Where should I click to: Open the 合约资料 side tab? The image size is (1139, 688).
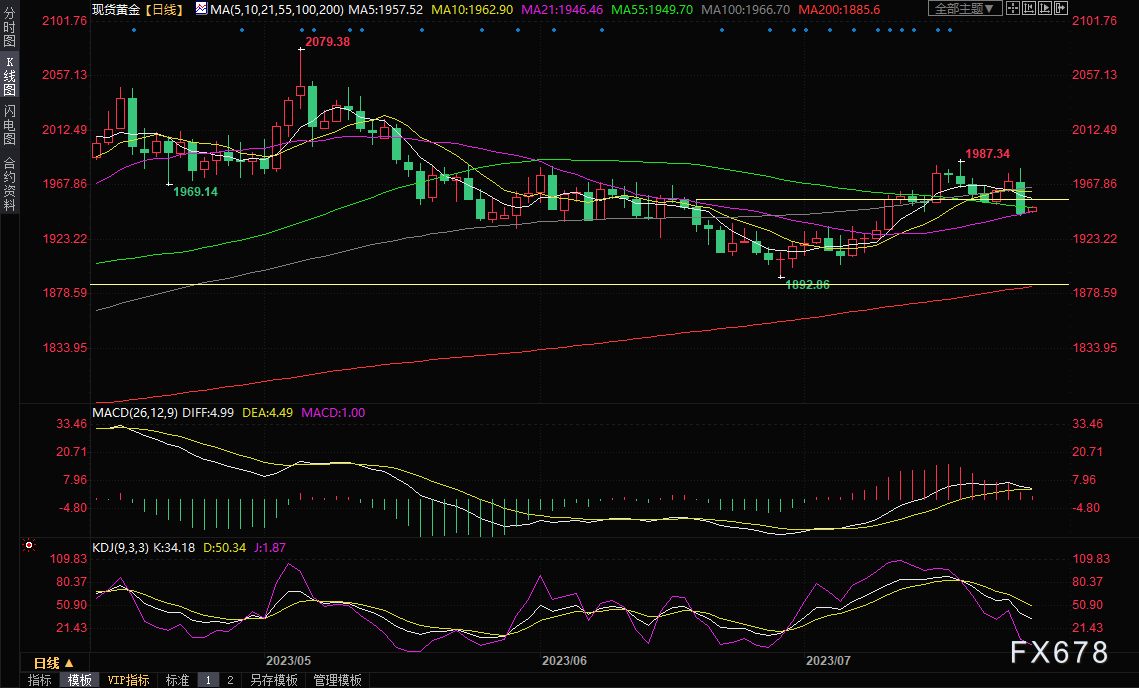coord(9,184)
